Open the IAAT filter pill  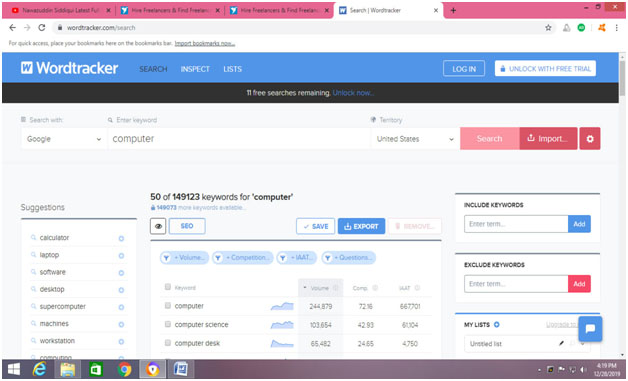coord(297,258)
